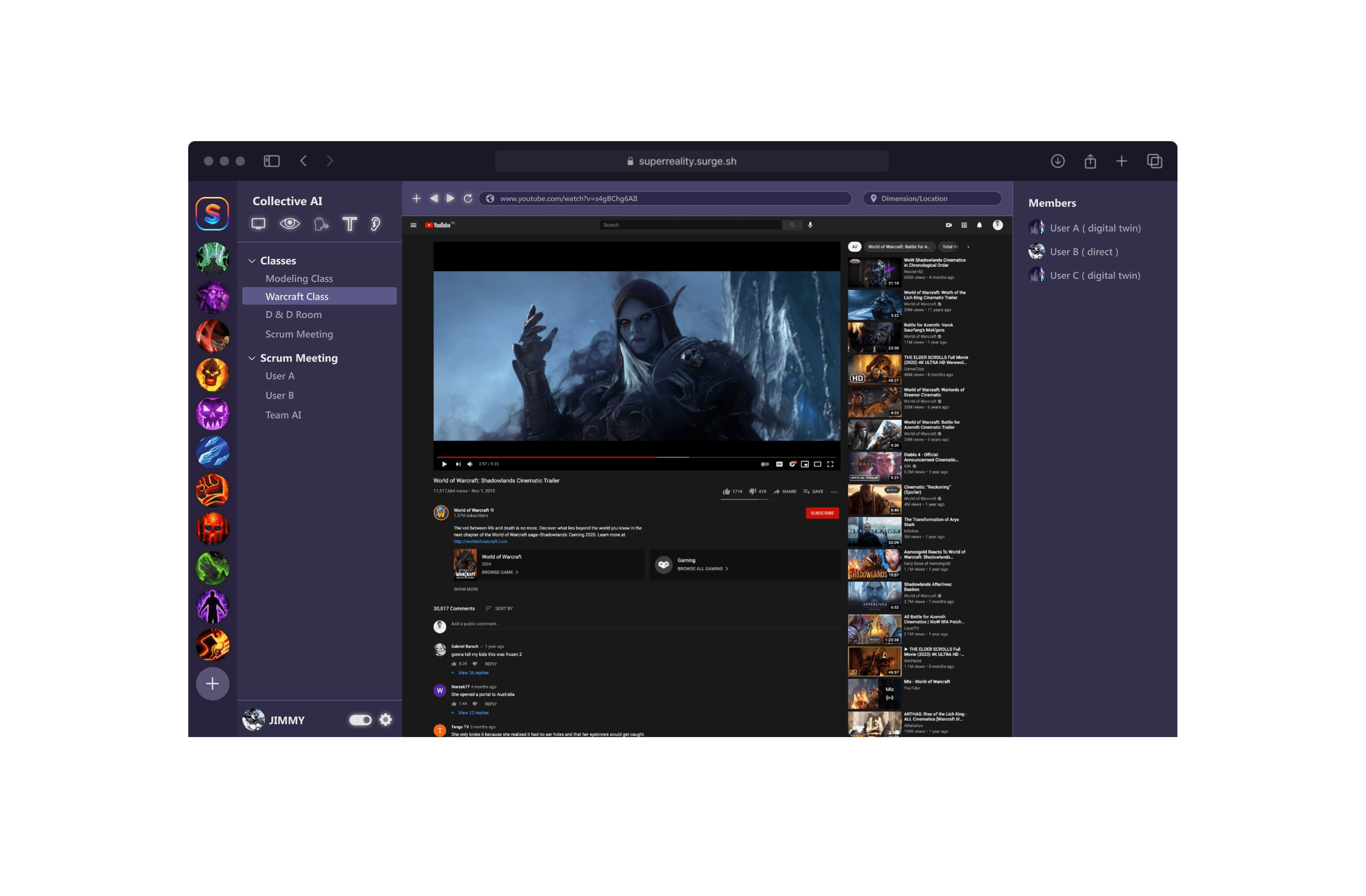Click BROWSE ALL GAMING link
This screenshot has height=896, width=1366.
(x=703, y=569)
